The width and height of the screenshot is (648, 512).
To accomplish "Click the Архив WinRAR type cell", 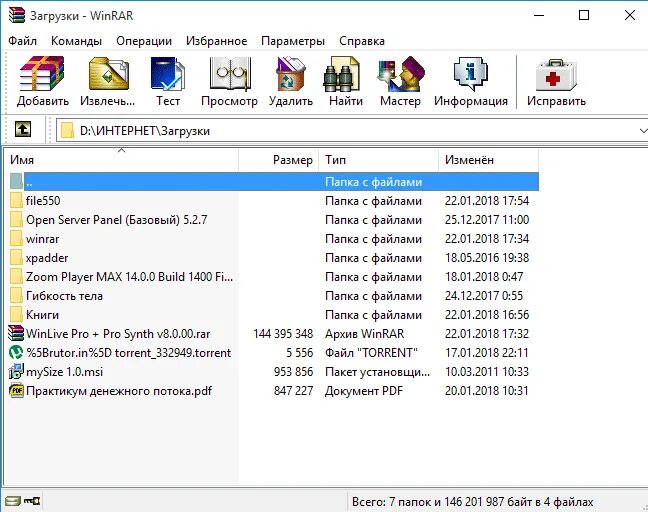I will click(364, 333).
